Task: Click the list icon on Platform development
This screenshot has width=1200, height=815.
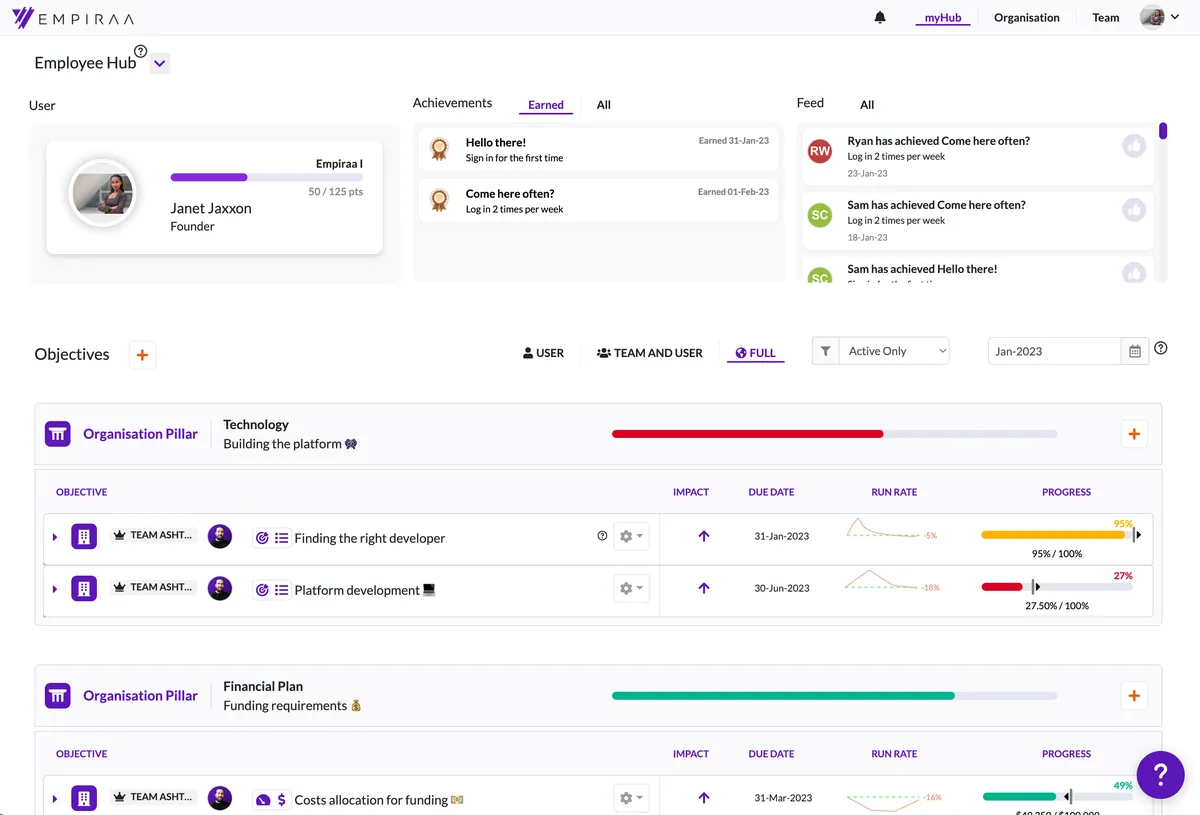Action: tap(282, 590)
